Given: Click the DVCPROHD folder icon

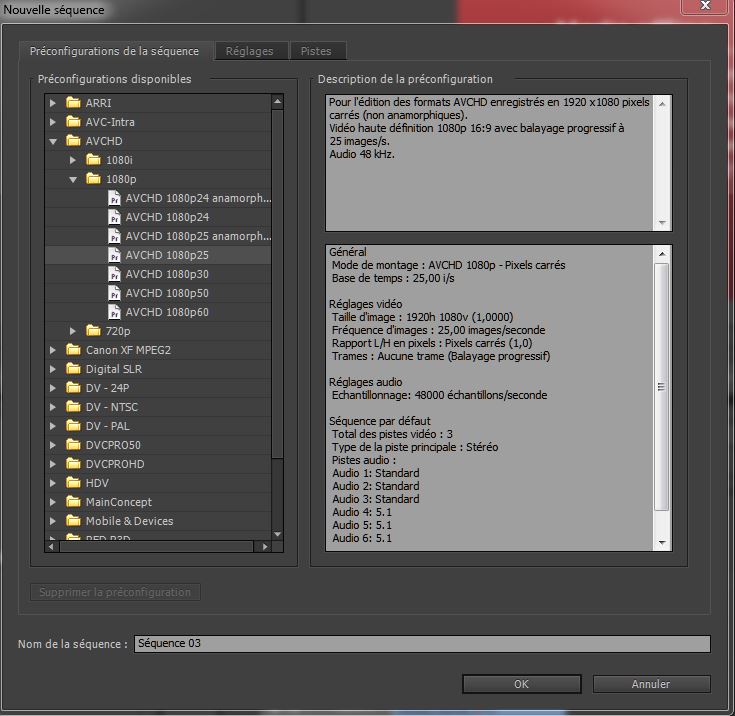Looking at the screenshot, I should point(73,463).
